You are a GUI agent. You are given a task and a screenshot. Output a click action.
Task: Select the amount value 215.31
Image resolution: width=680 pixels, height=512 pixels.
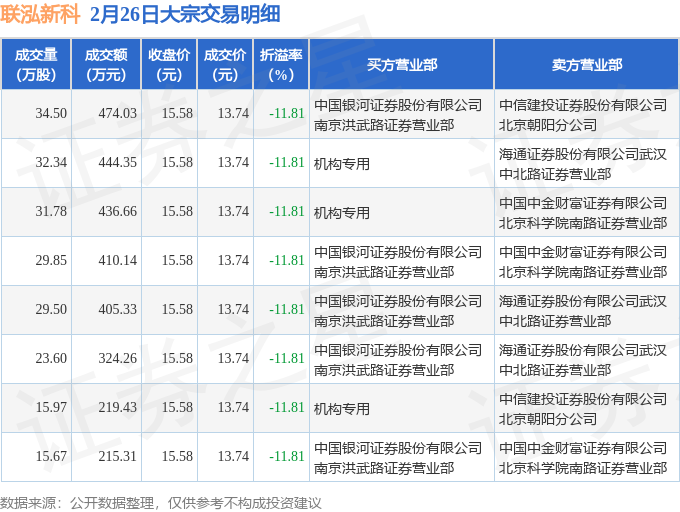[x=118, y=457]
